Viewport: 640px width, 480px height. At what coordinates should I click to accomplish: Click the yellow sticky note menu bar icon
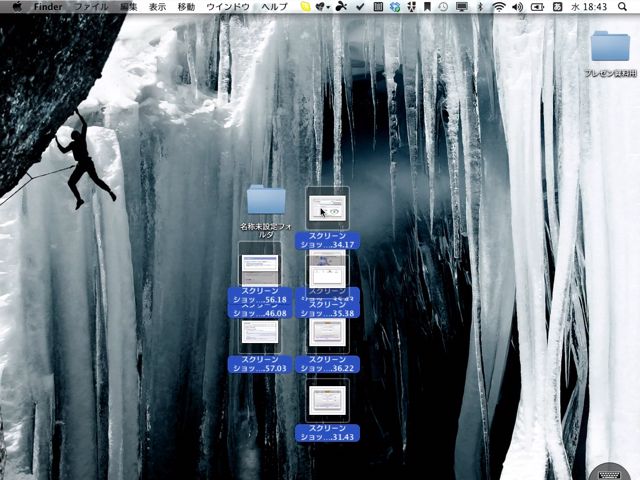(305, 7)
